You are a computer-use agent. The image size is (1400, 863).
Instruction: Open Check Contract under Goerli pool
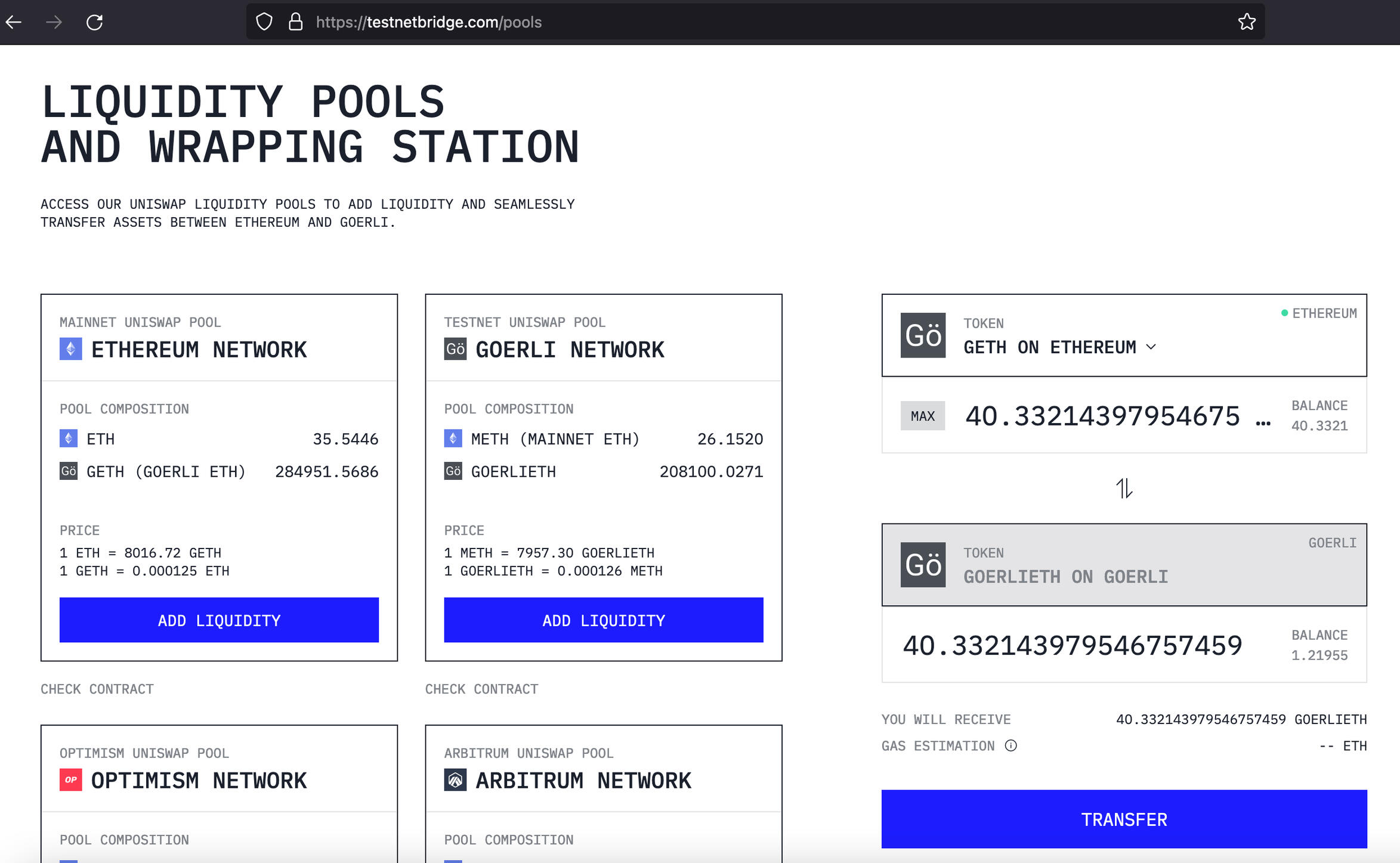pos(481,689)
